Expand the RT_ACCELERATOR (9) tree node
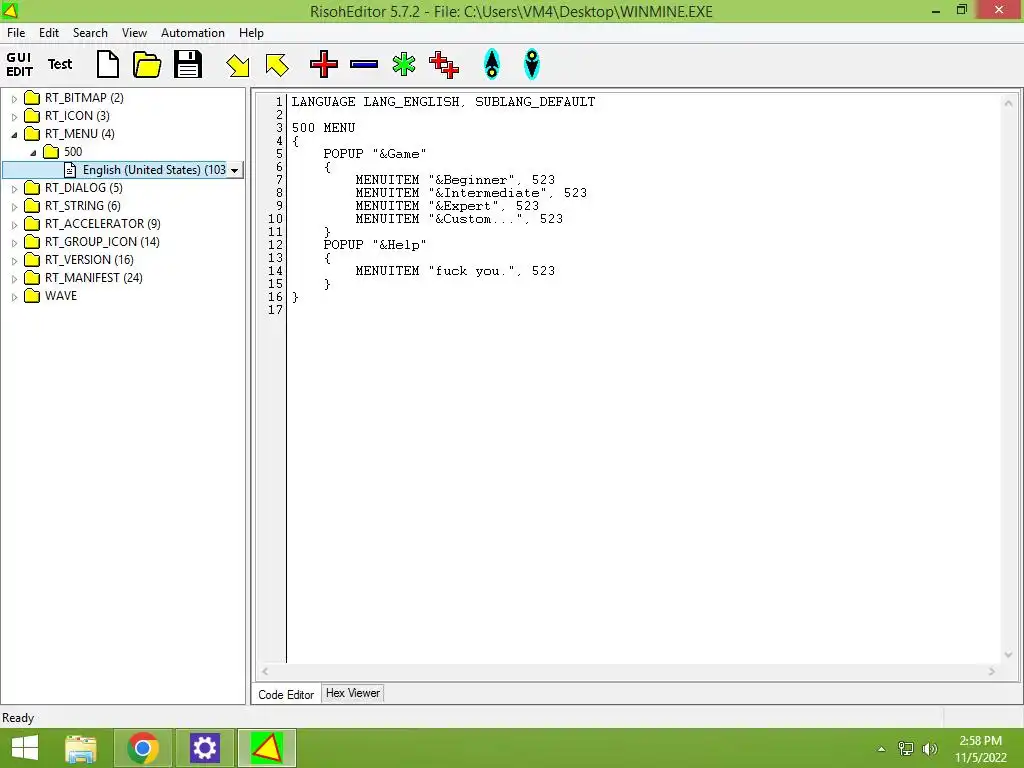1024x768 pixels. [x=14, y=225]
